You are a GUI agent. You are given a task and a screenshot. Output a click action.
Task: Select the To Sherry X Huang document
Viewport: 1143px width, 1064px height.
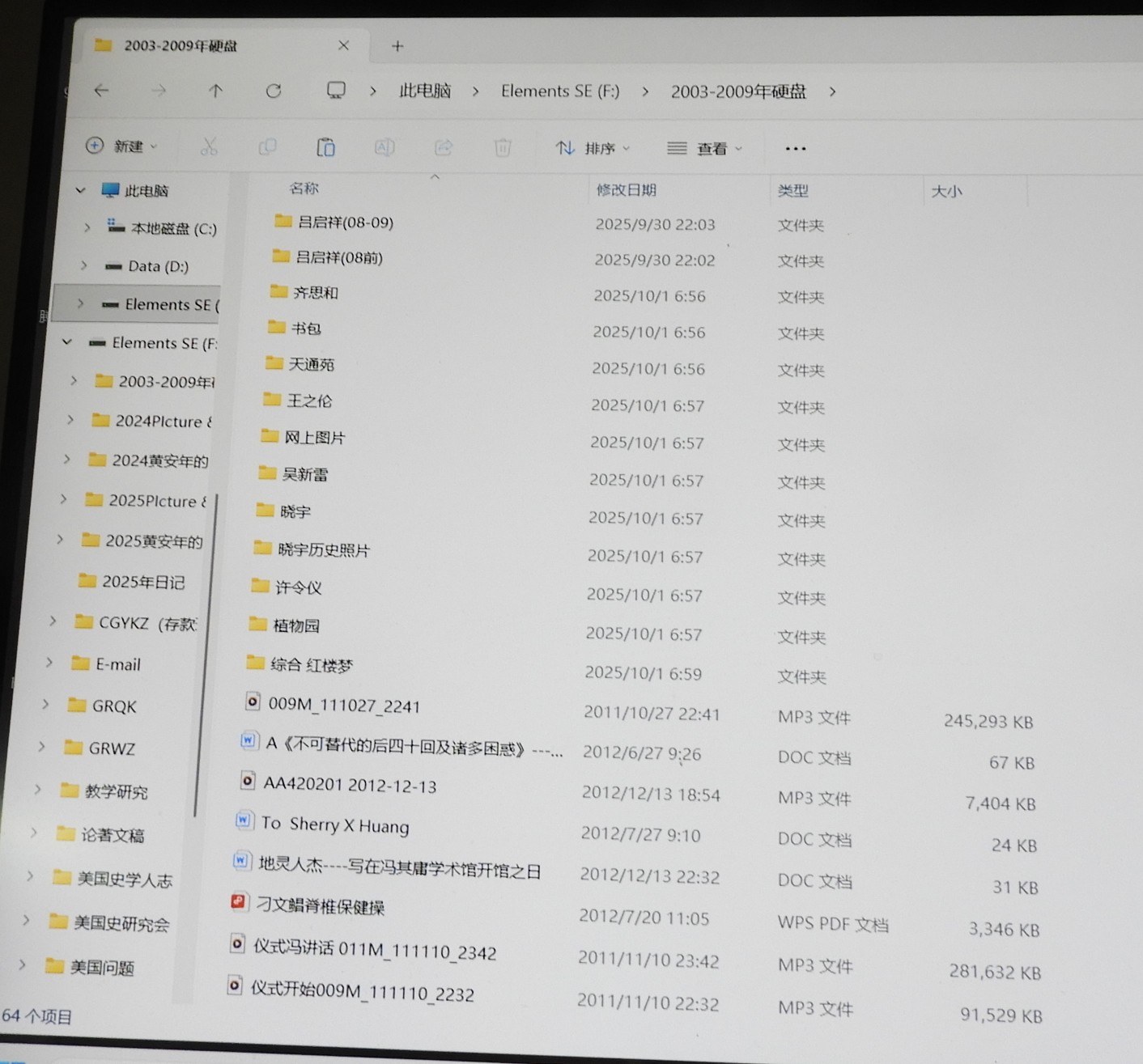334,824
